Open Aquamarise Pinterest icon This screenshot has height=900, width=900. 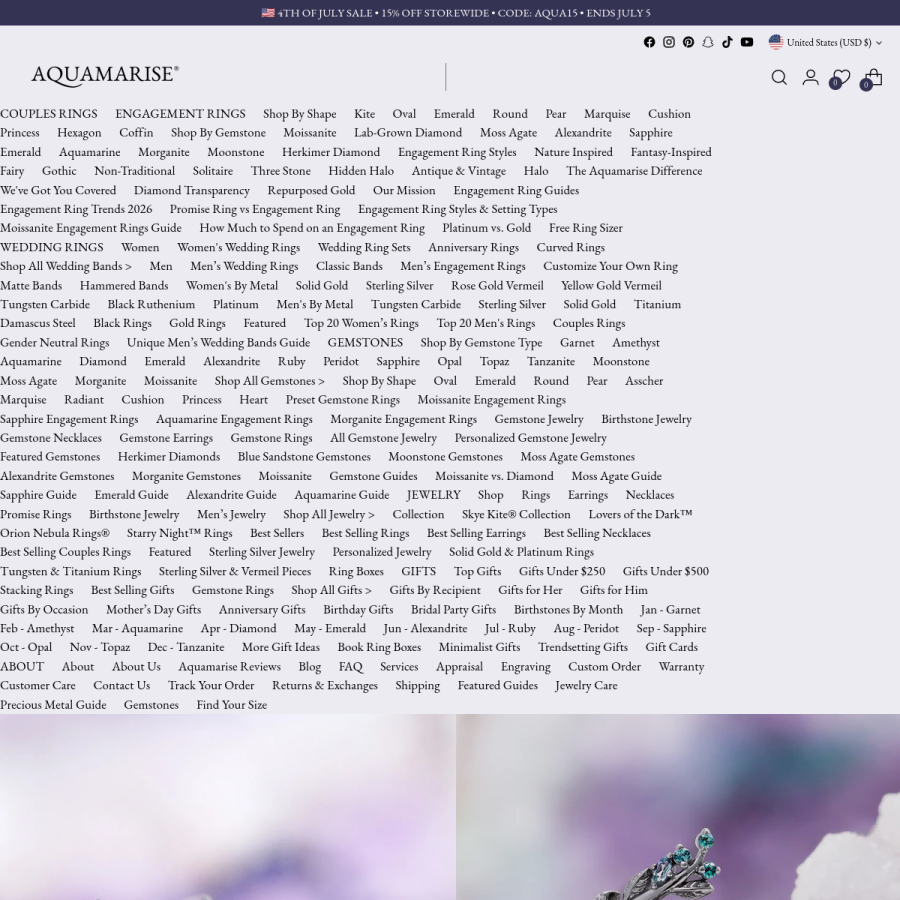[x=688, y=42]
